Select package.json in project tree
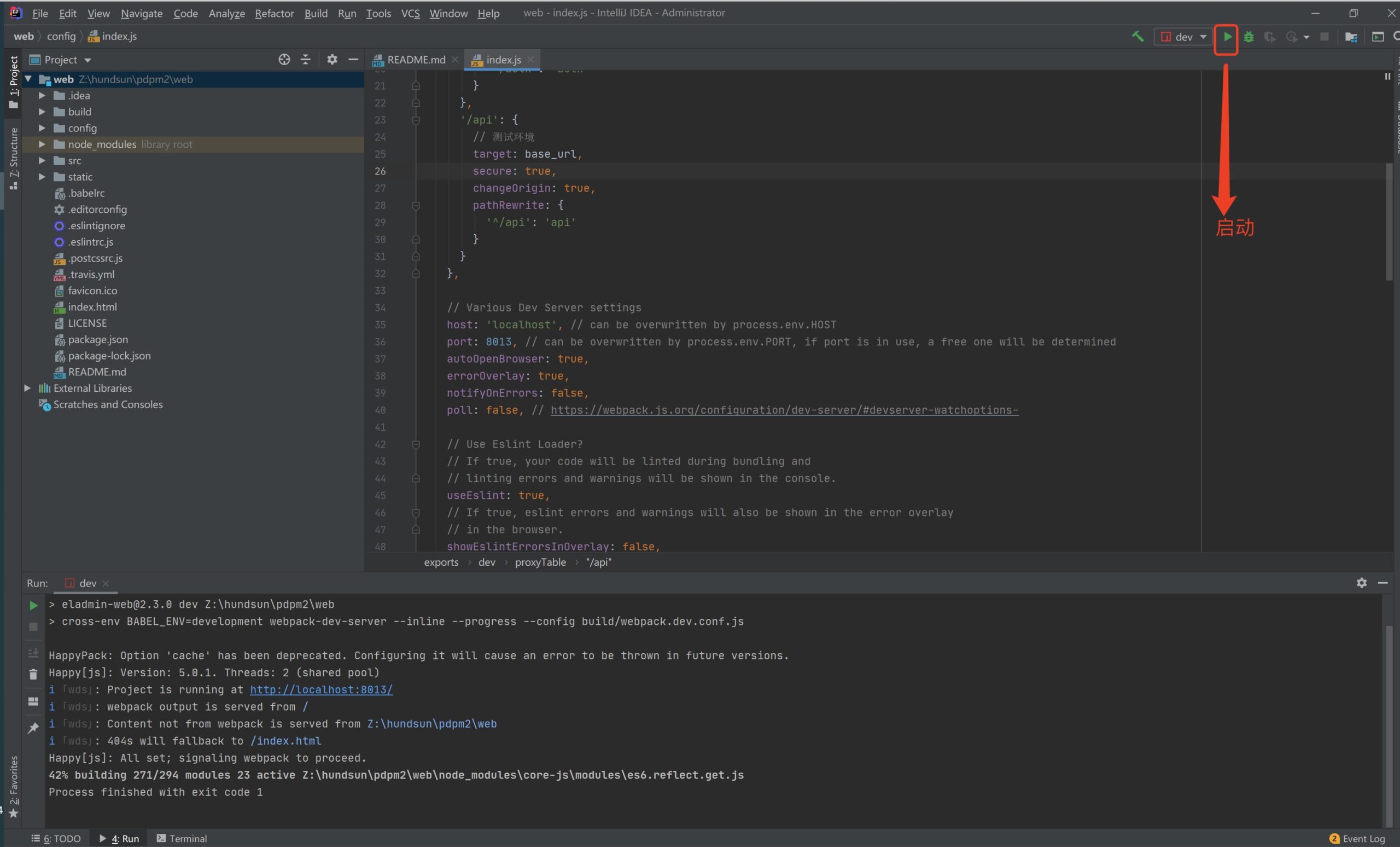 click(x=98, y=339)
